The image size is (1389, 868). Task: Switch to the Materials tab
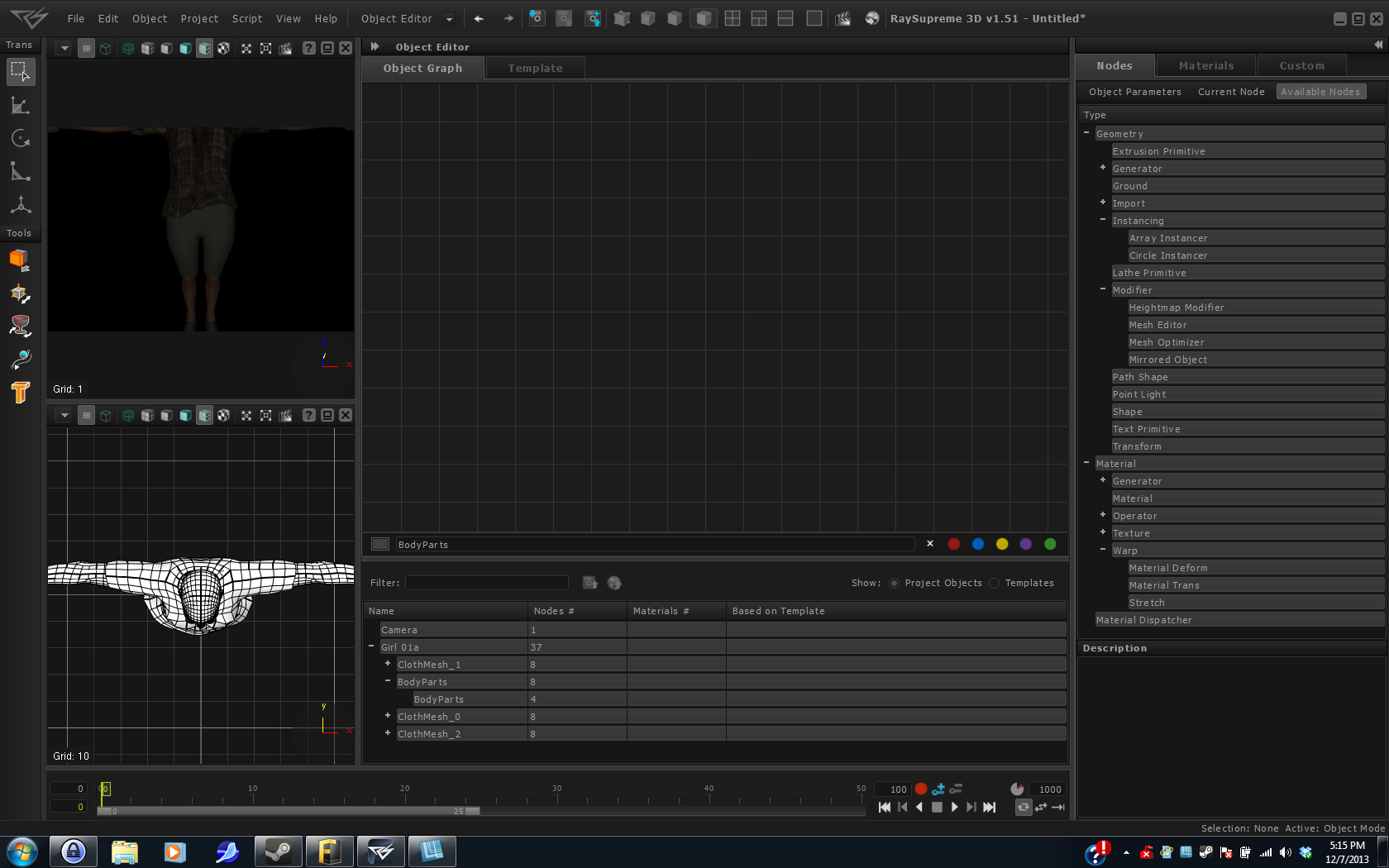pyautogui.click(x=1206, y=65)
